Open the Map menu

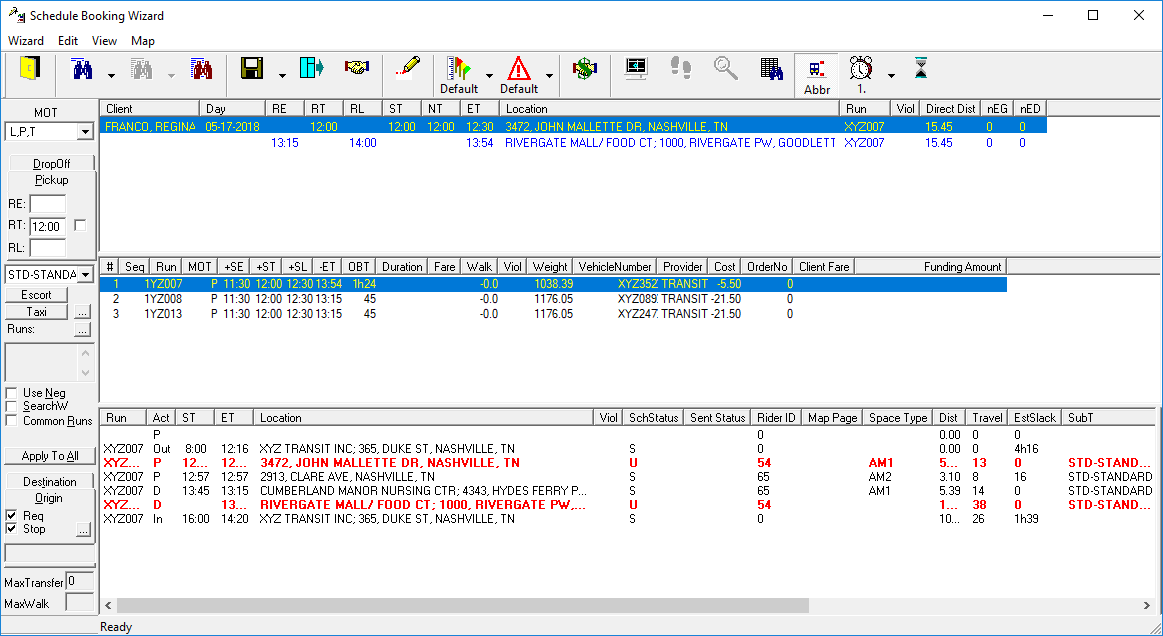click(143, 41)
